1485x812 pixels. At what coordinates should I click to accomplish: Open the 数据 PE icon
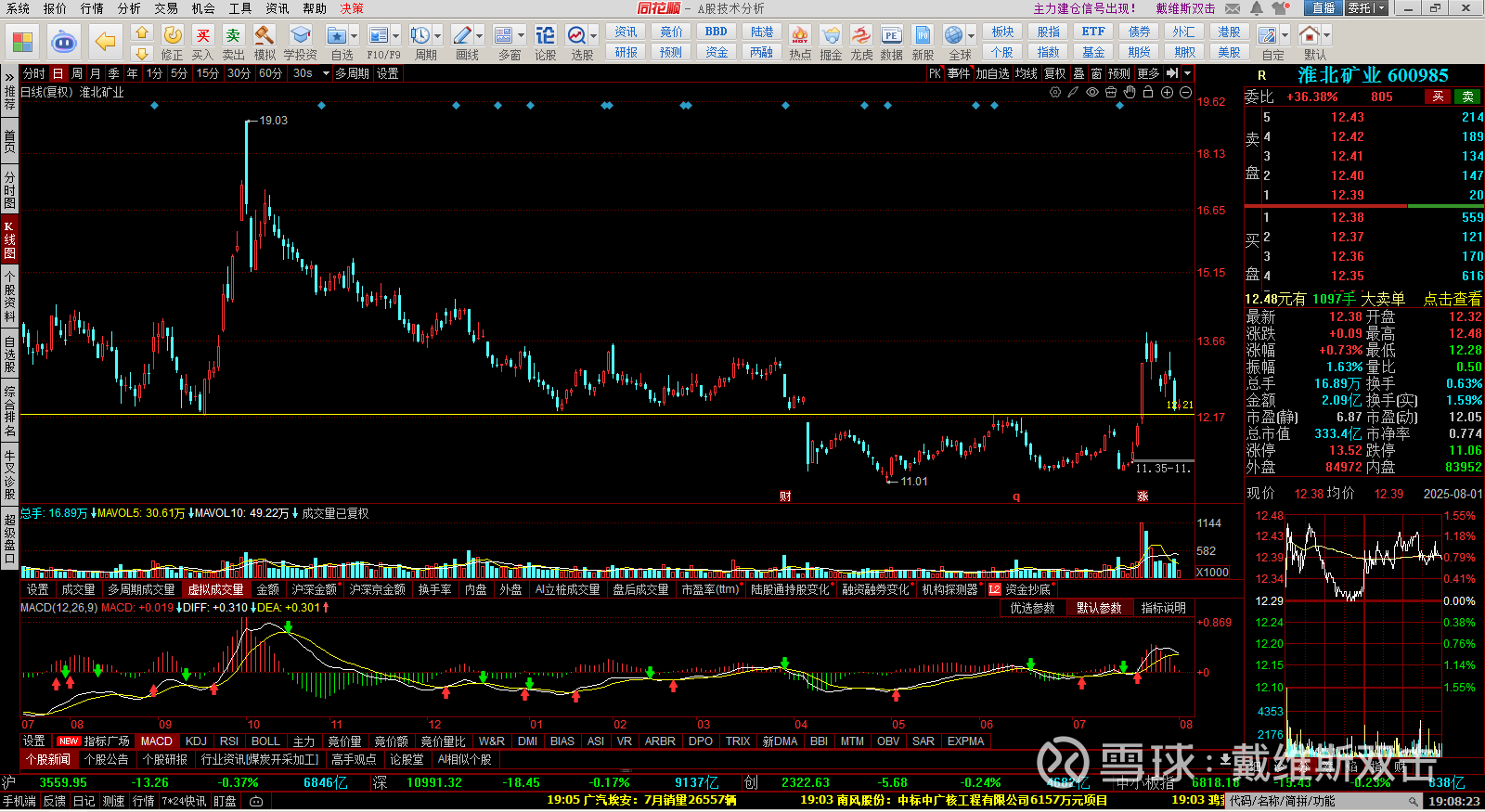891,35
